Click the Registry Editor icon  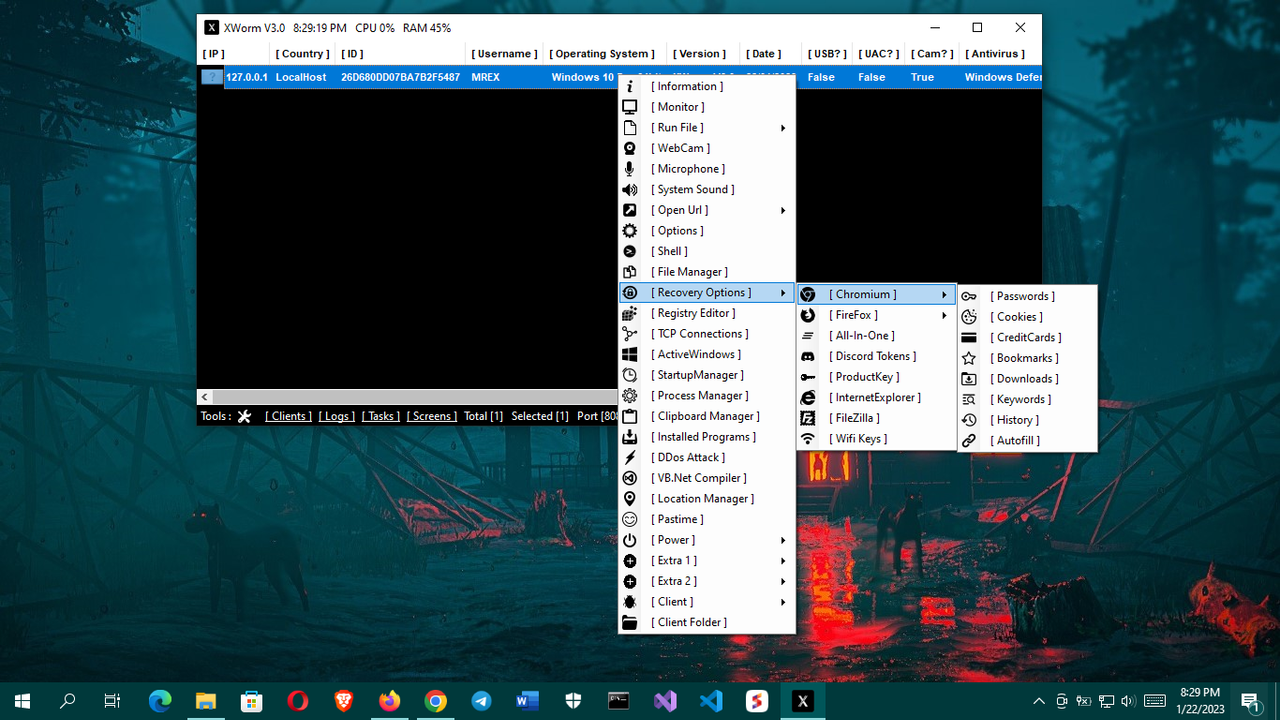tap(629, 312)
